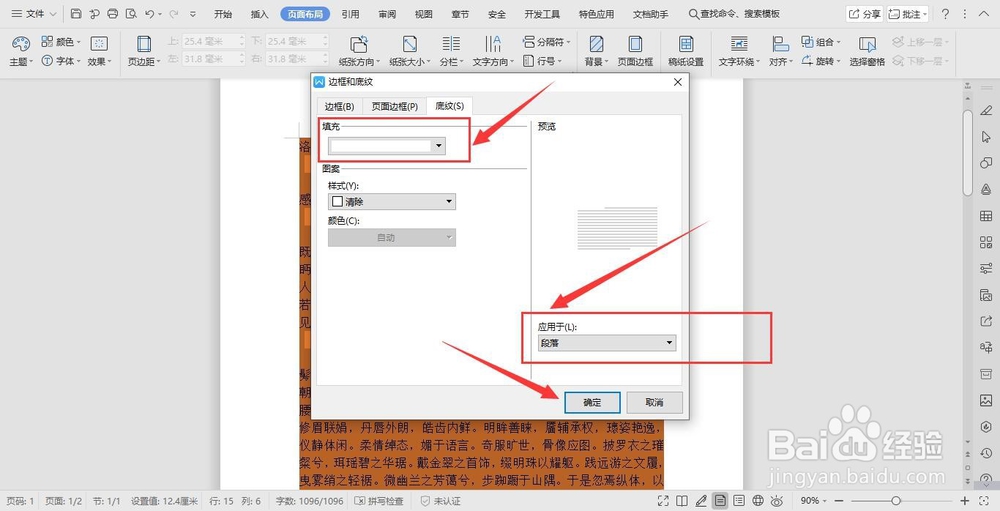Image resolution: width=1000 pixels, height=511 pixels.
Task: Open the 文件 file menu
Action: [33, 13]
